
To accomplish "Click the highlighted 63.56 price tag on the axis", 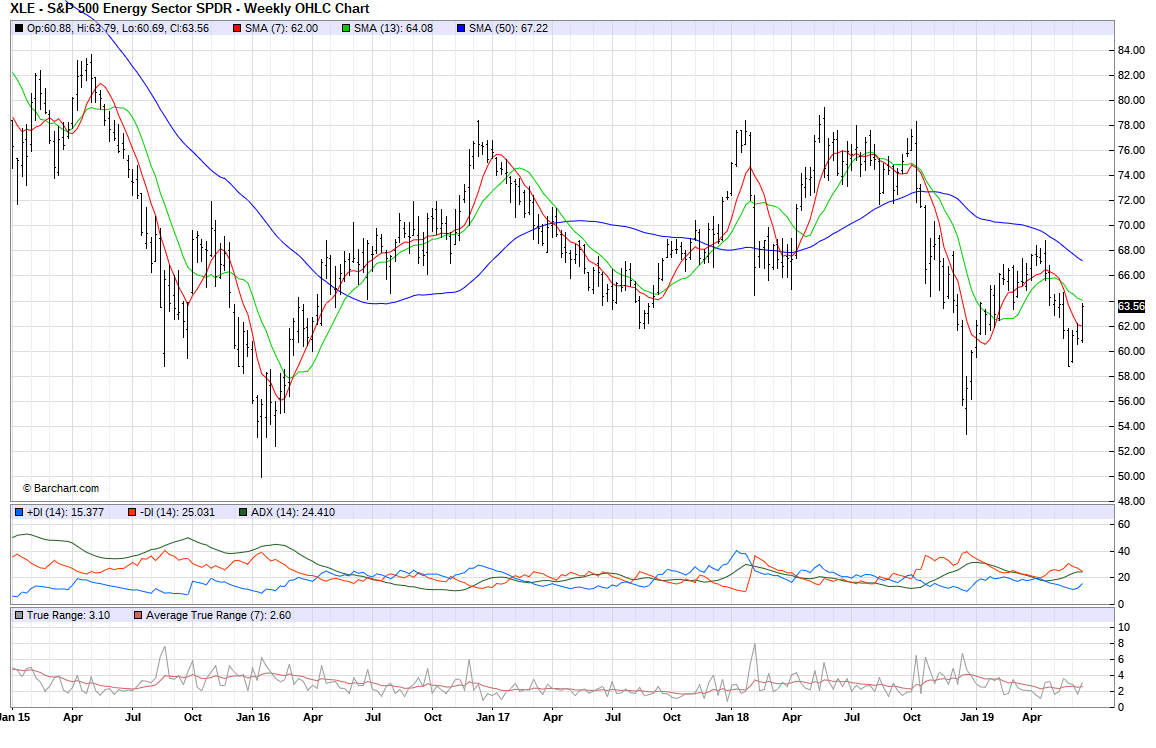I will tap(1132, 307).
